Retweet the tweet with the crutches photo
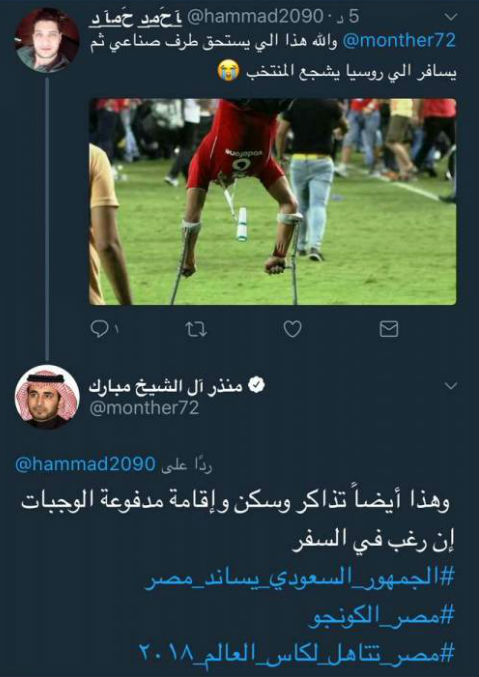This screenshot has height=677, width=479. pos(196,330)
